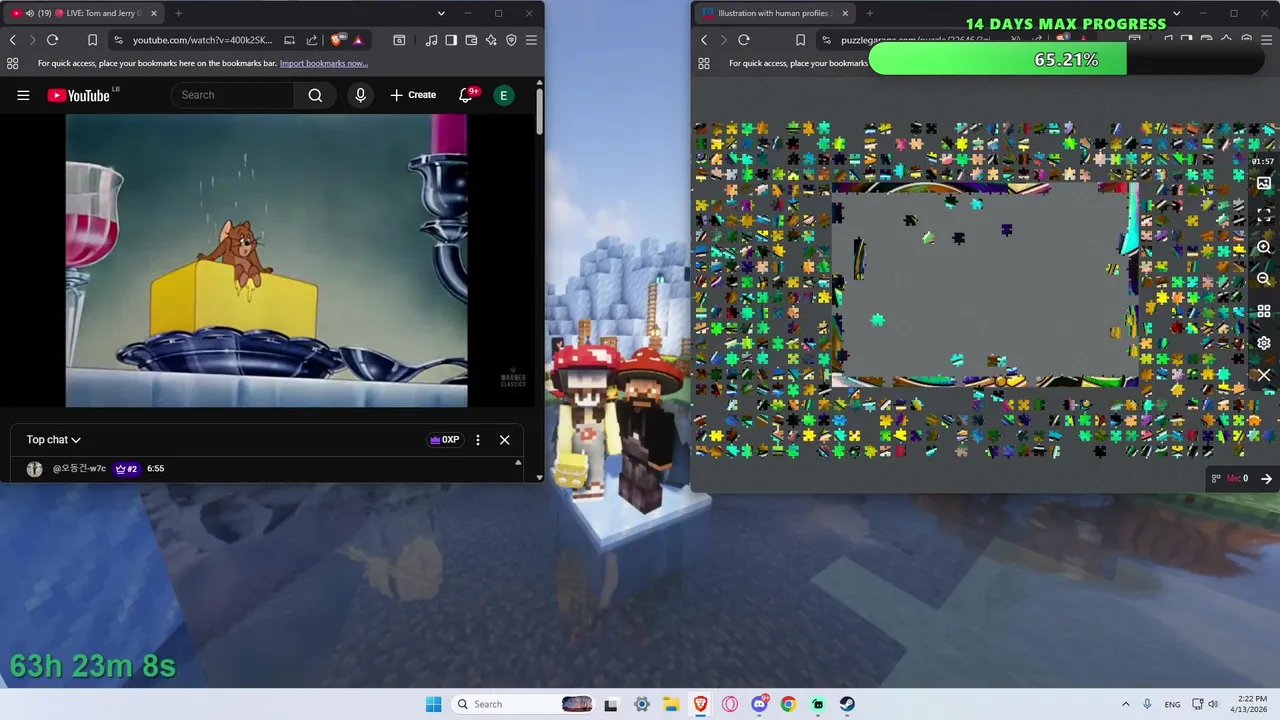Viewport: 1280px width, 720px height.
Task: Toggle the Brave sidebar panel
Action: pos(451,40)
